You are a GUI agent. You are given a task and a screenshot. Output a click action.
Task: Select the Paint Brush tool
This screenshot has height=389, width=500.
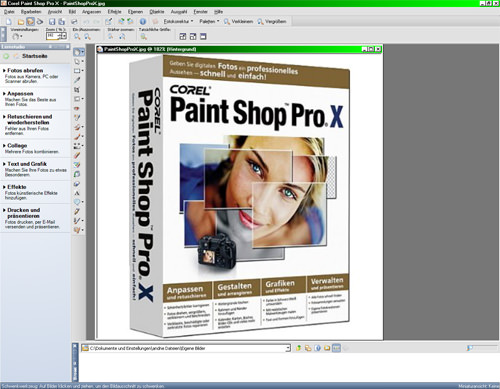tap(77, 137)
